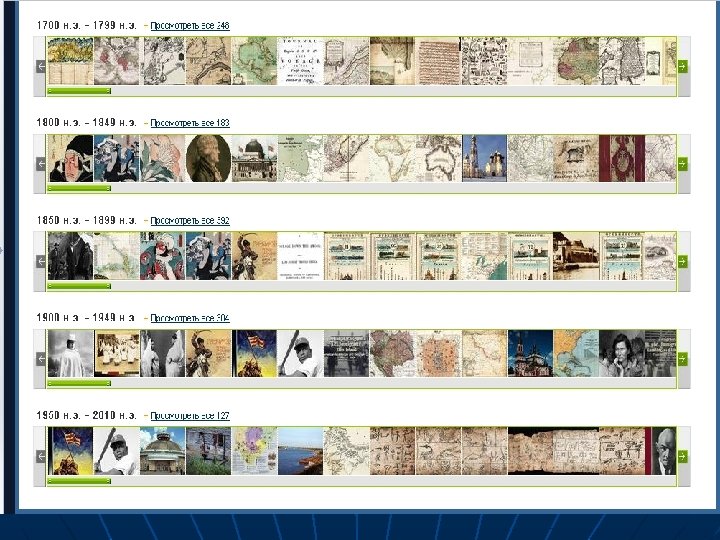Viewport: 720px width, 540px height.
Task: Click left arrow of 1850–1899 row
Action: pyautogui.click(x=41, y=262)
